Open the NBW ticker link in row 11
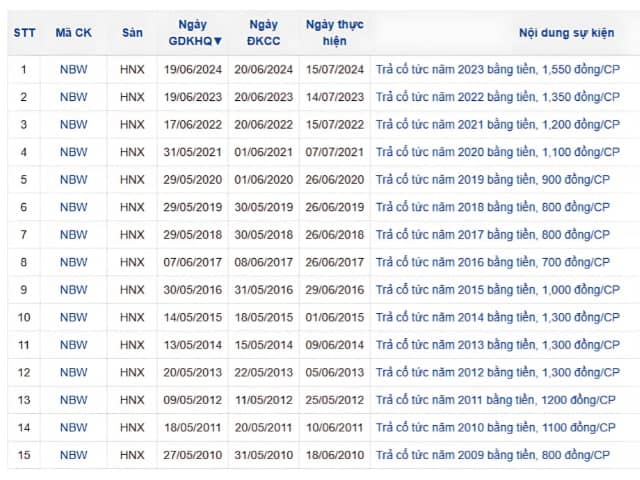Viewport: 640px width, 480px height. click(73, 345)
